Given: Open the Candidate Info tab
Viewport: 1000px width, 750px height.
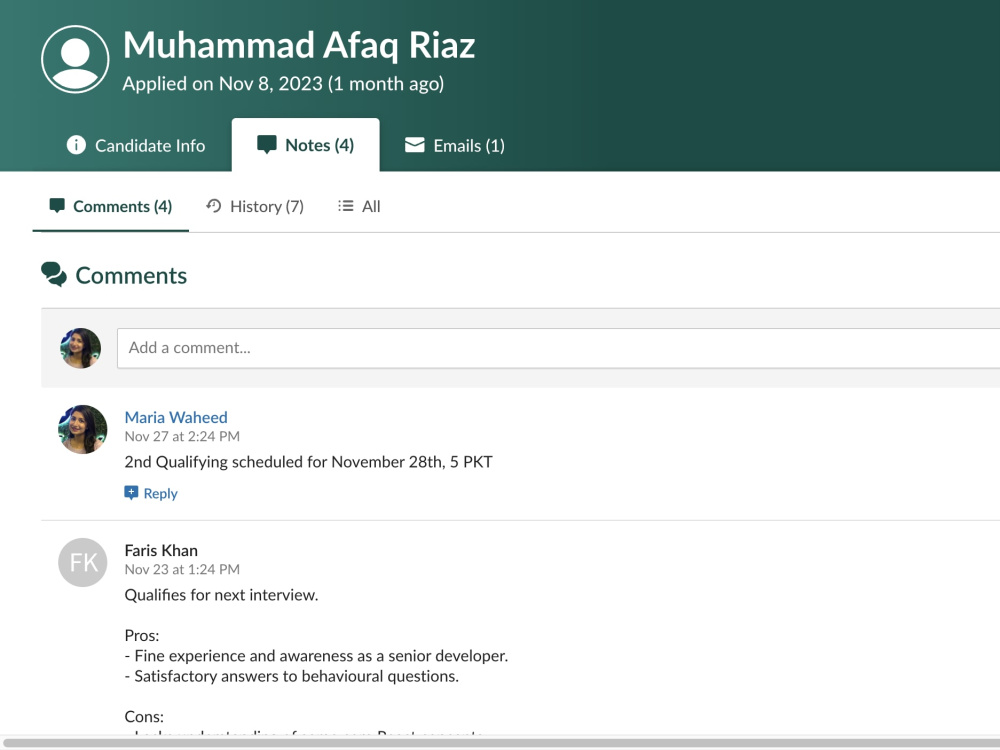Looking at the screenshot, I should [x=136, y=145].
